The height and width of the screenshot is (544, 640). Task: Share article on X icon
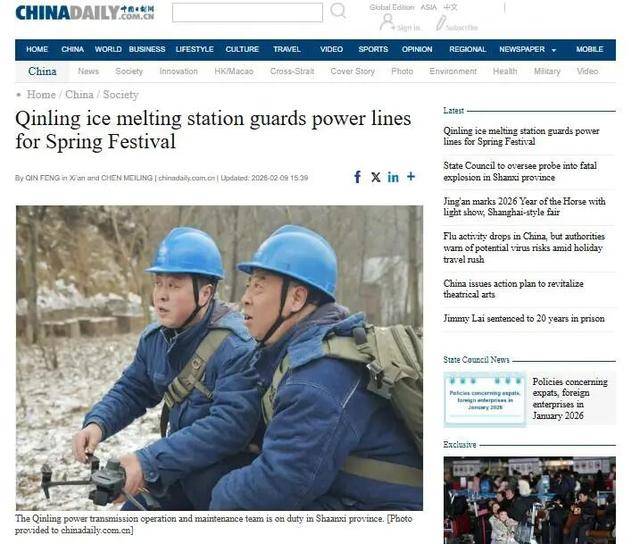(x=376, y=177)
